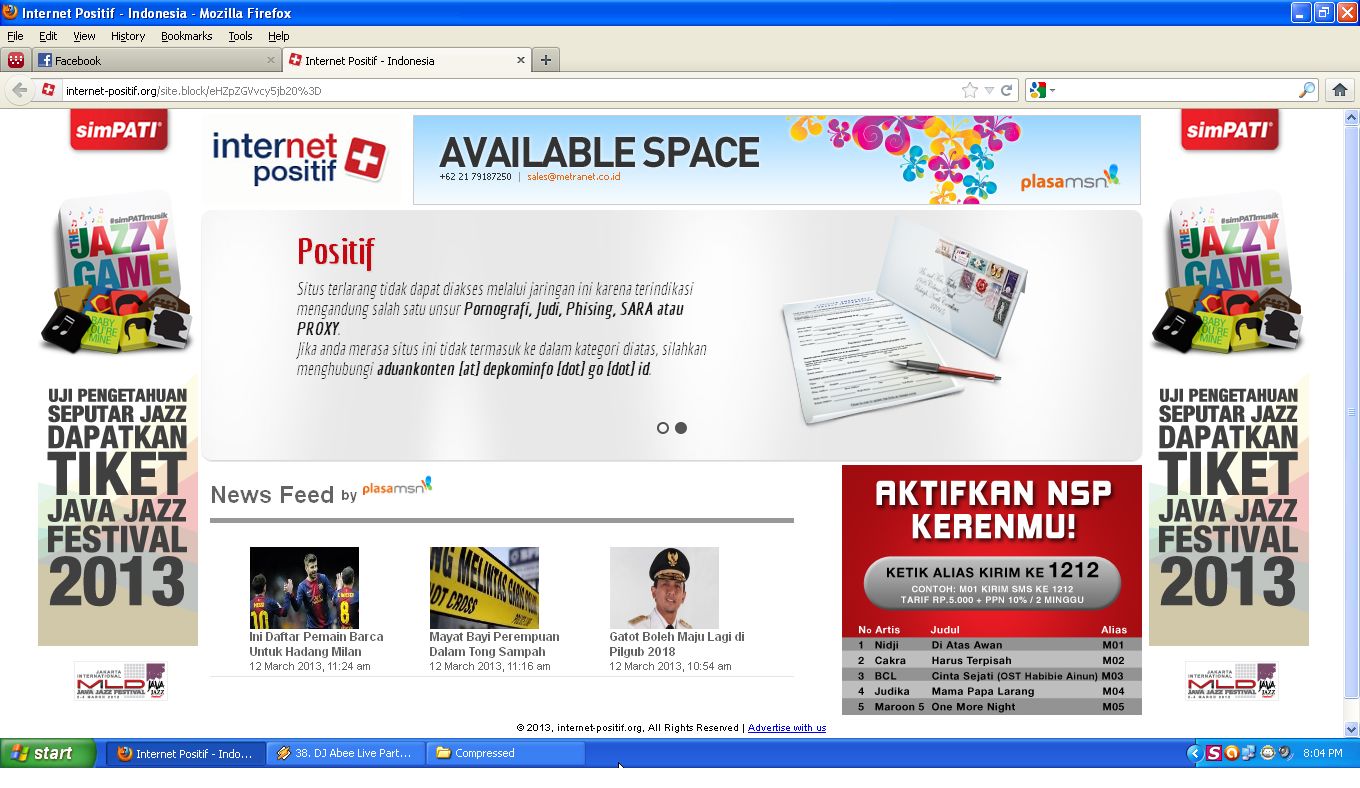Click the speaker volume tray icon

1285,753
